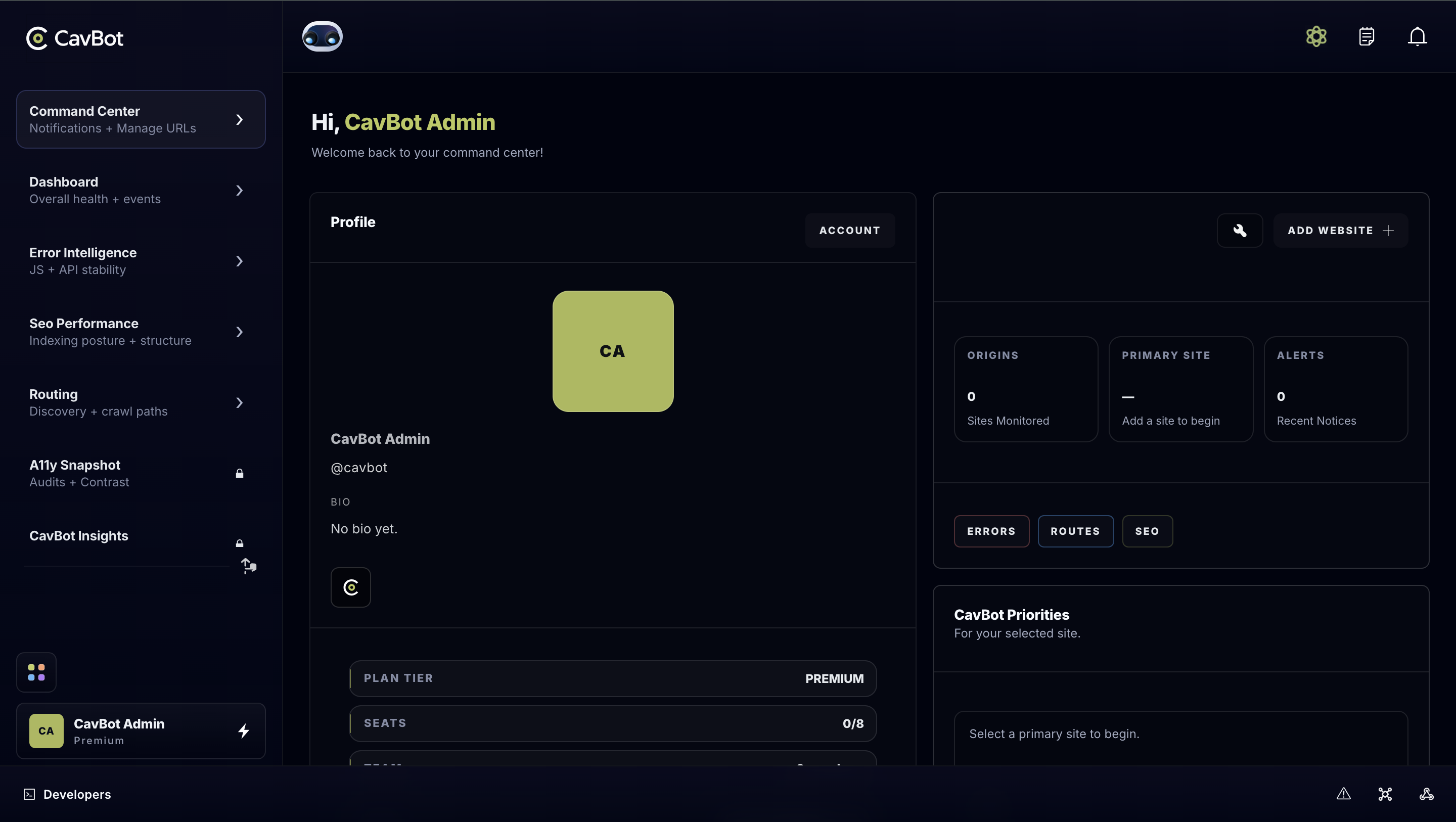Viewport: 1456px width, 822px height.
Task: Click the wrench tools icon button
Action: 1240,230
